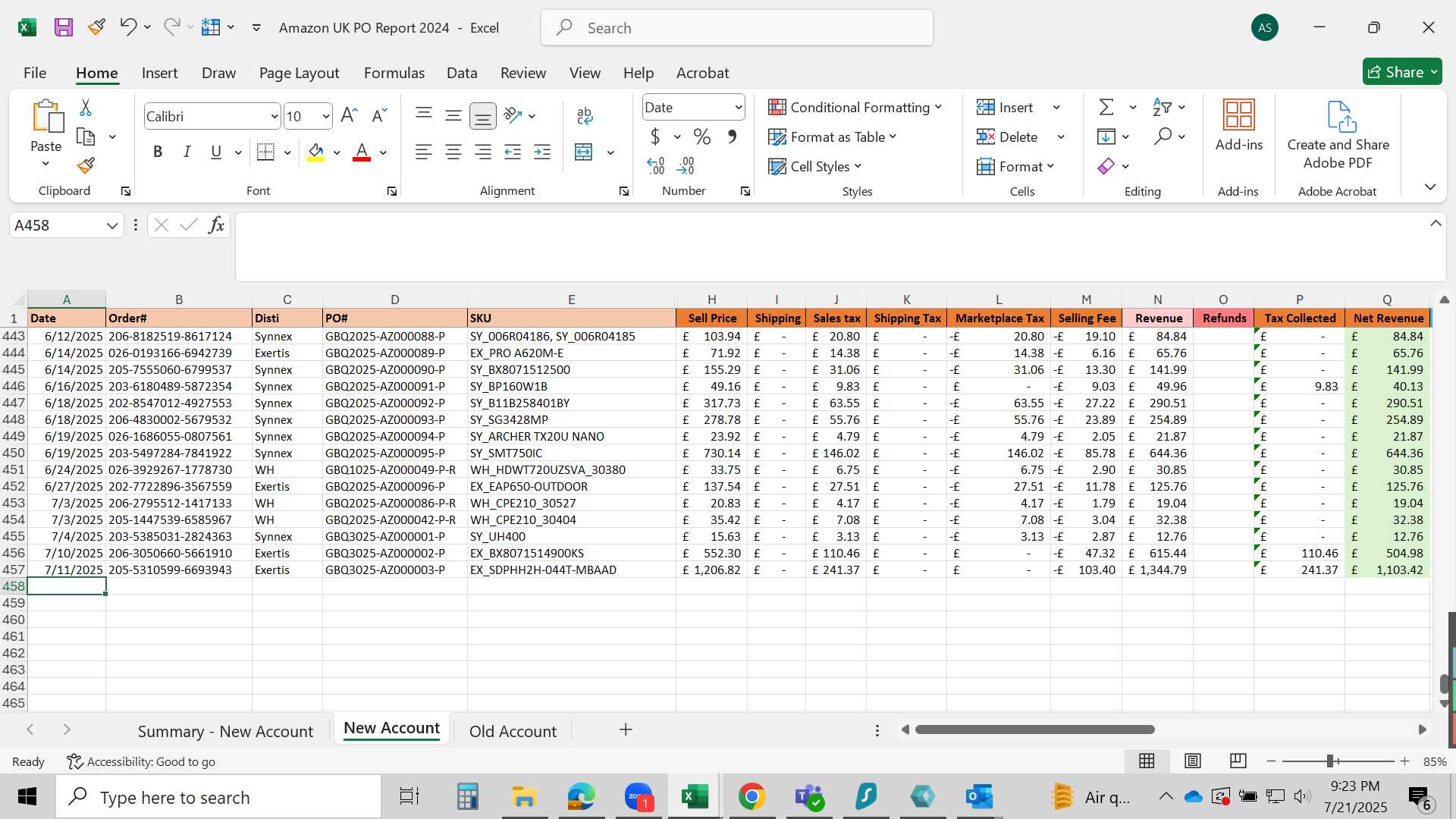Click Create and Share Adobe PDF
1456x819 pixels.
tap(1338, 135)
